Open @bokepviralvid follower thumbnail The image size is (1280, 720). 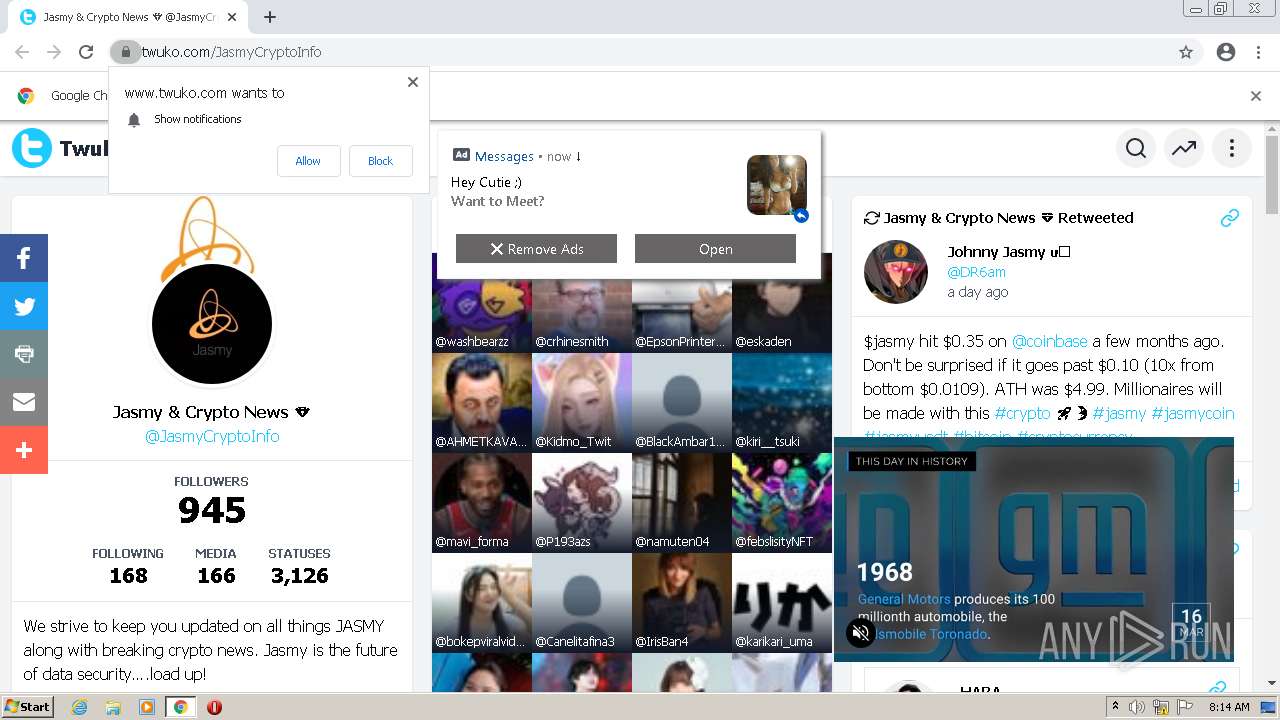tap(482, 603)
